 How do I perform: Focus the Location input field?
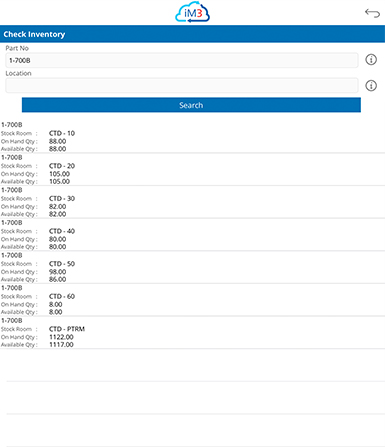[x=182, y=86]
